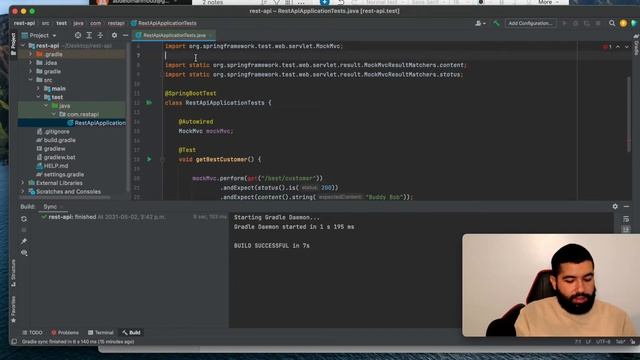Toggle the Project tool window side tab

13,44
